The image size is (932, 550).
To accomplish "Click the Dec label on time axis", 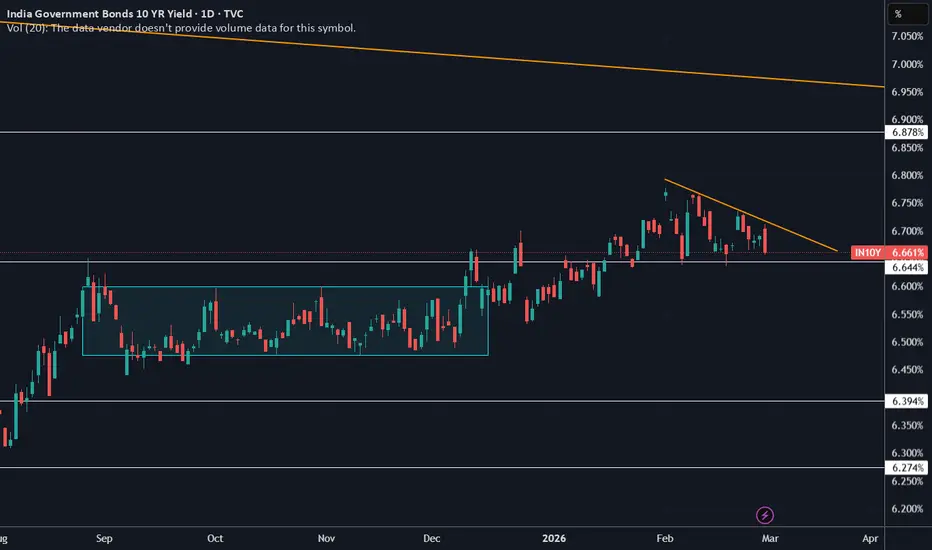I will (432, 538).
